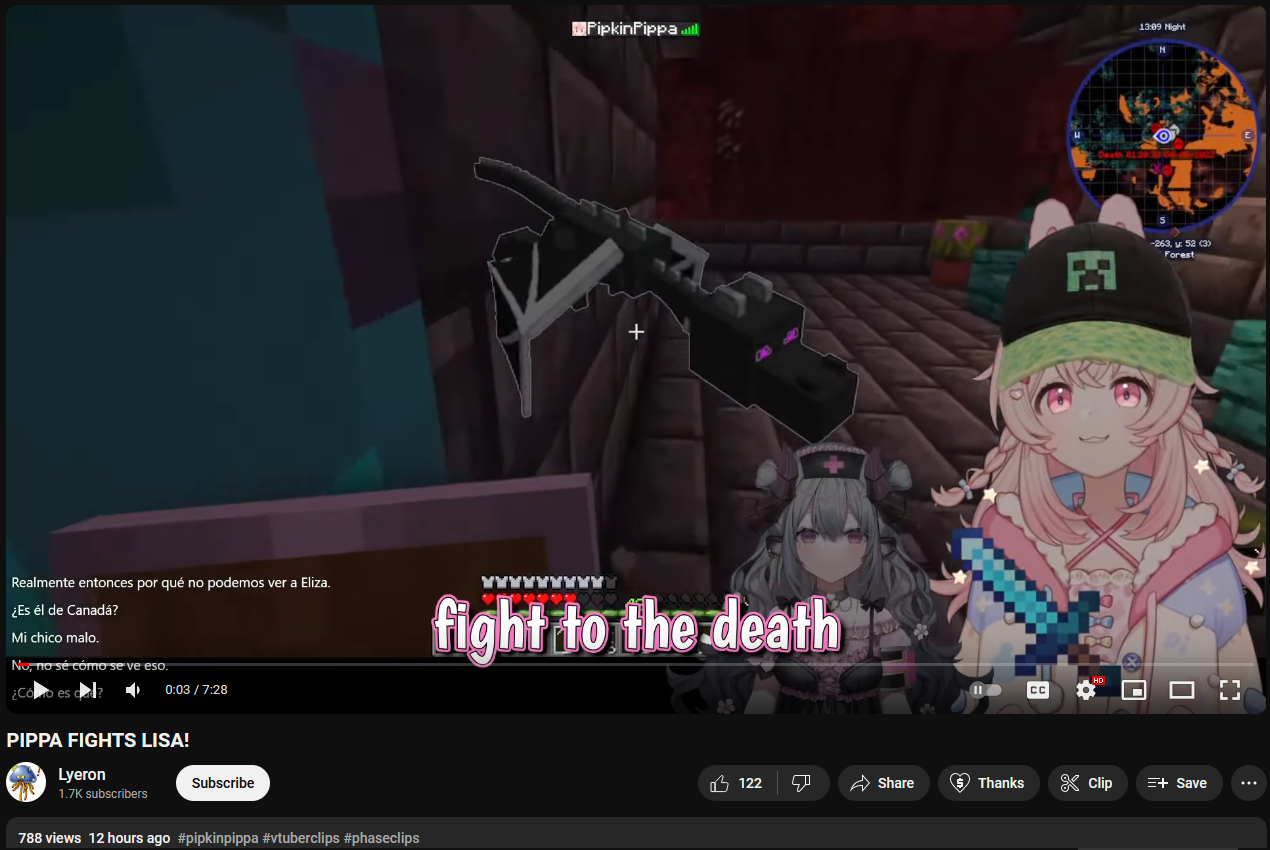Screen dimensions: 1270x850
Task: Play the video
Action: (x=40, y=690)
